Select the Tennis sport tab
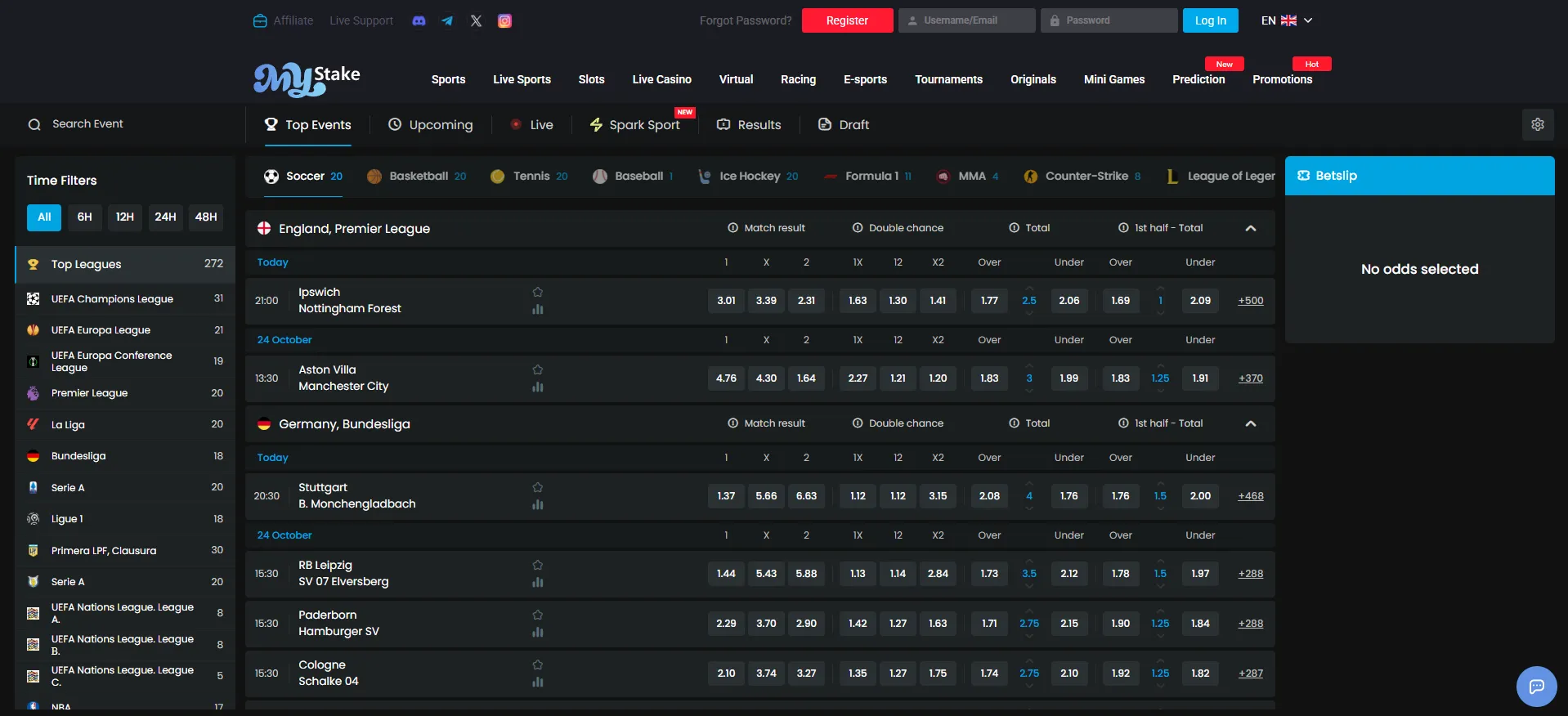Image resolution: width=1568 pixels, height=716 pixels. [529, 176]
